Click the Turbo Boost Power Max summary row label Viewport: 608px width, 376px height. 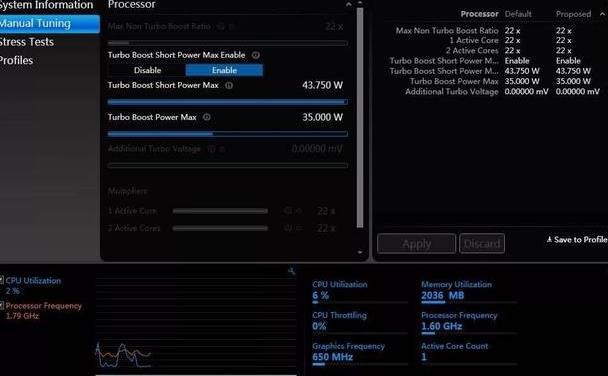(454, 81)
